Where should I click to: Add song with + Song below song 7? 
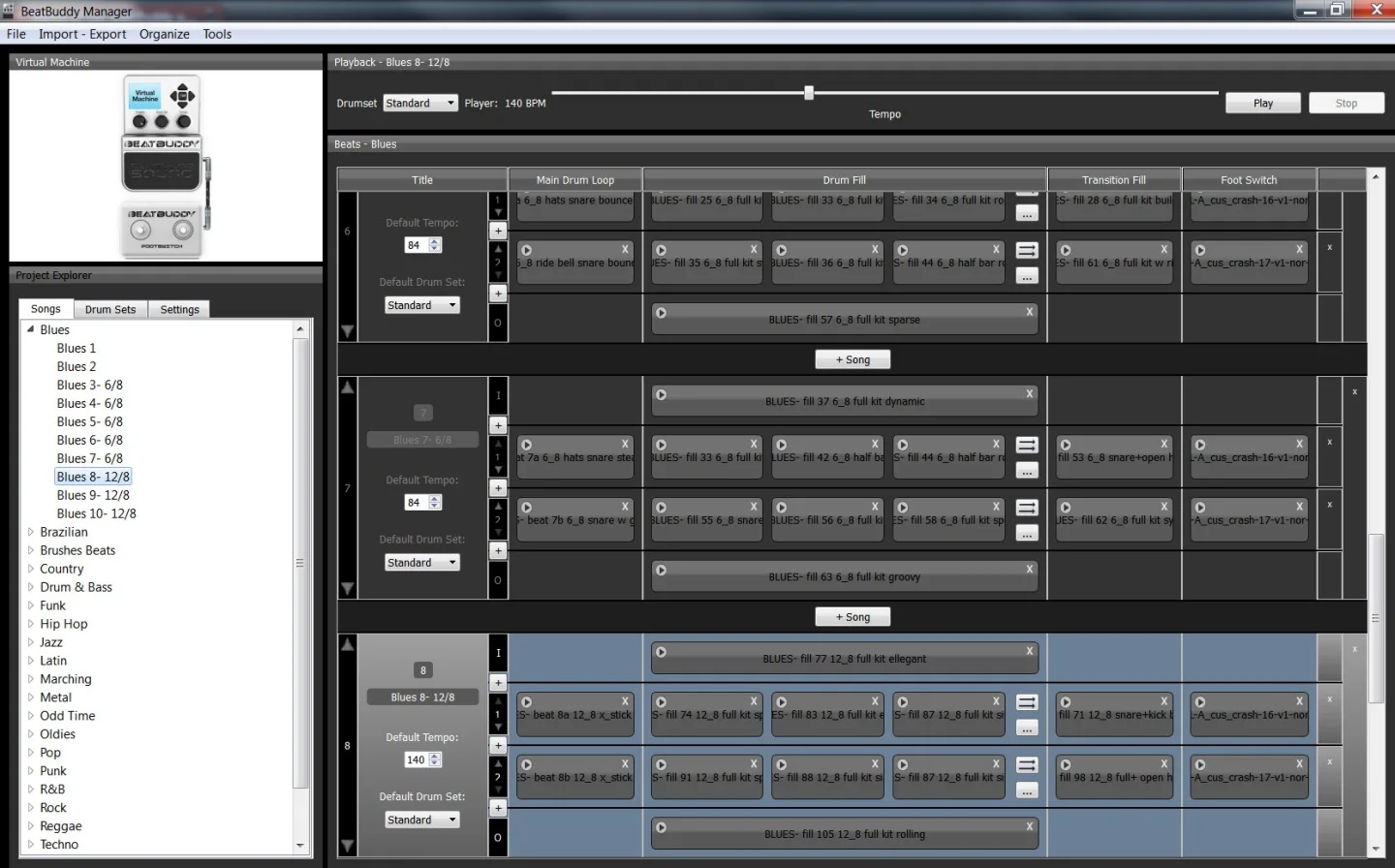[x=852, y=617]
